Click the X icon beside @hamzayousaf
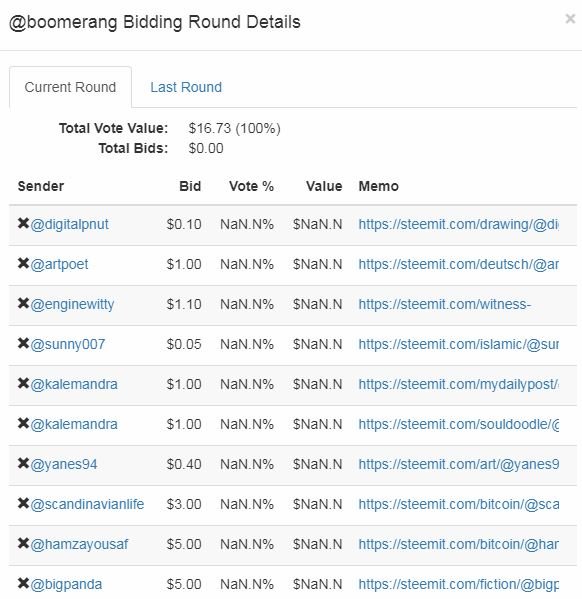The image size is (582, 599). [23, 543]
